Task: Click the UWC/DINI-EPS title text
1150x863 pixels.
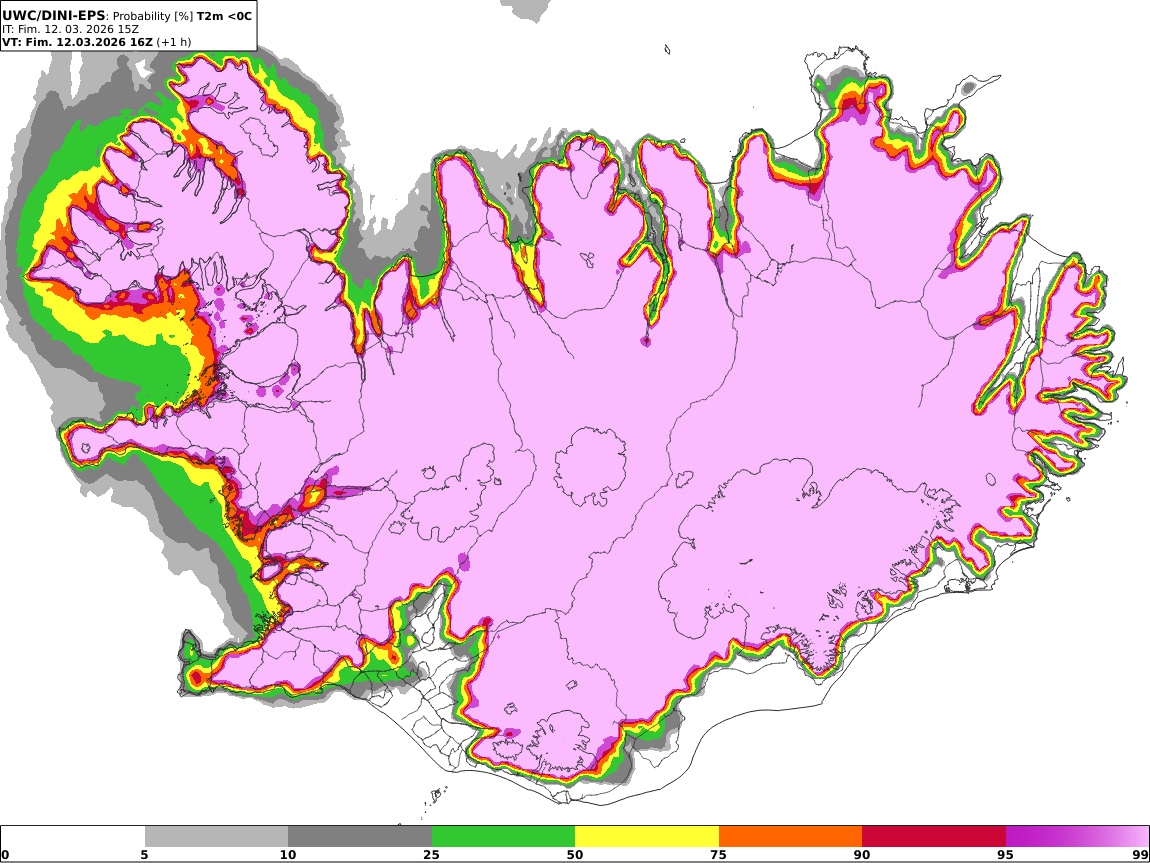Action: [x=54, y=15]
